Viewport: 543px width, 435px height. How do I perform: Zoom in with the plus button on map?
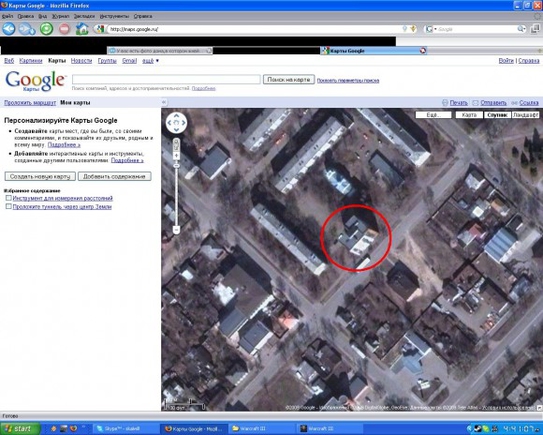(x=176, y=156)
